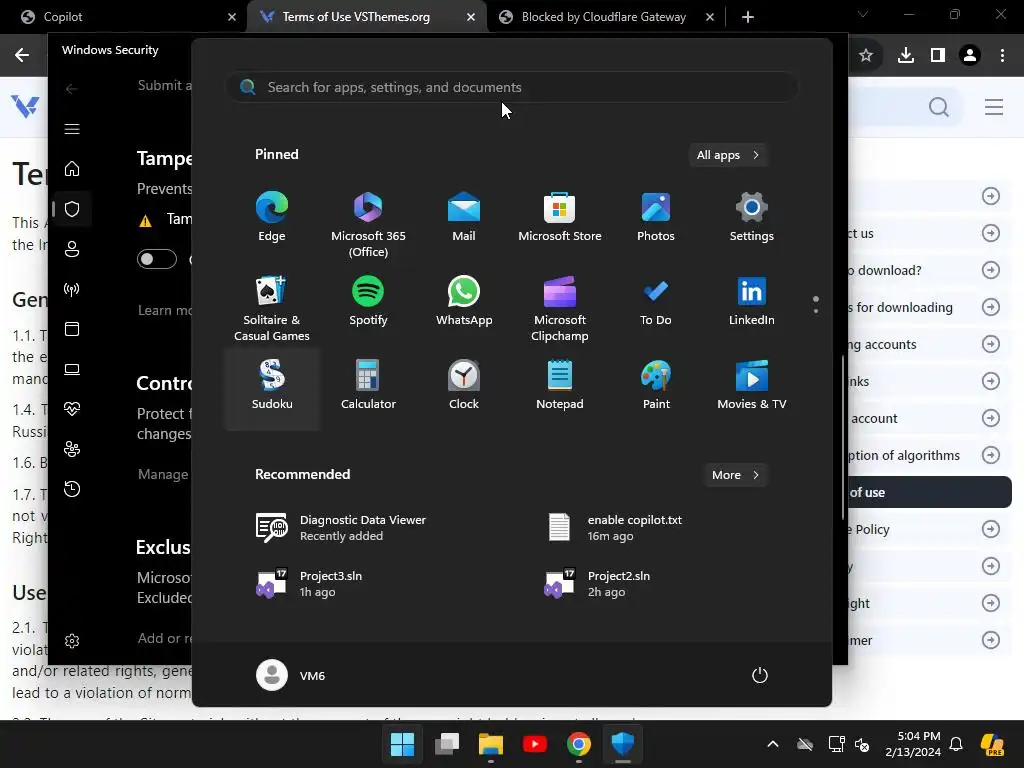Click the Power button in Start menu

(760, 675)
